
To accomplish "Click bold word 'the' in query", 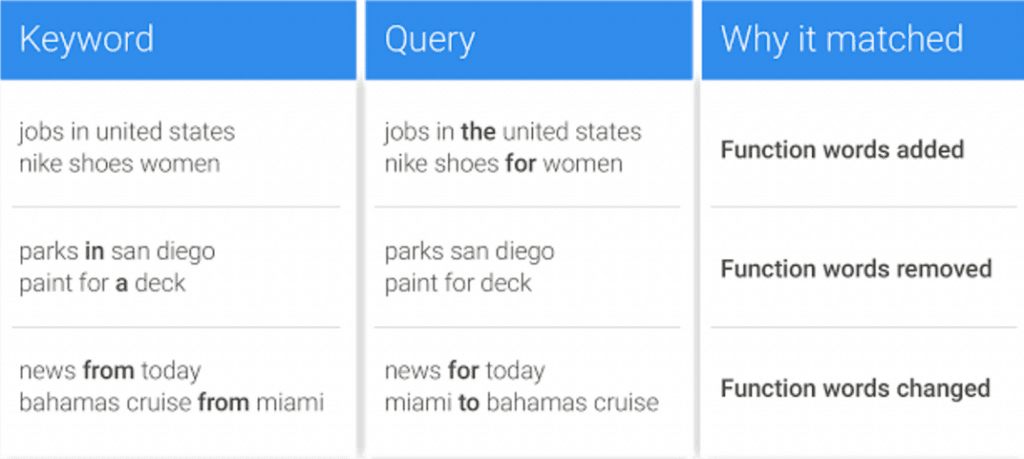I will 478,132.
